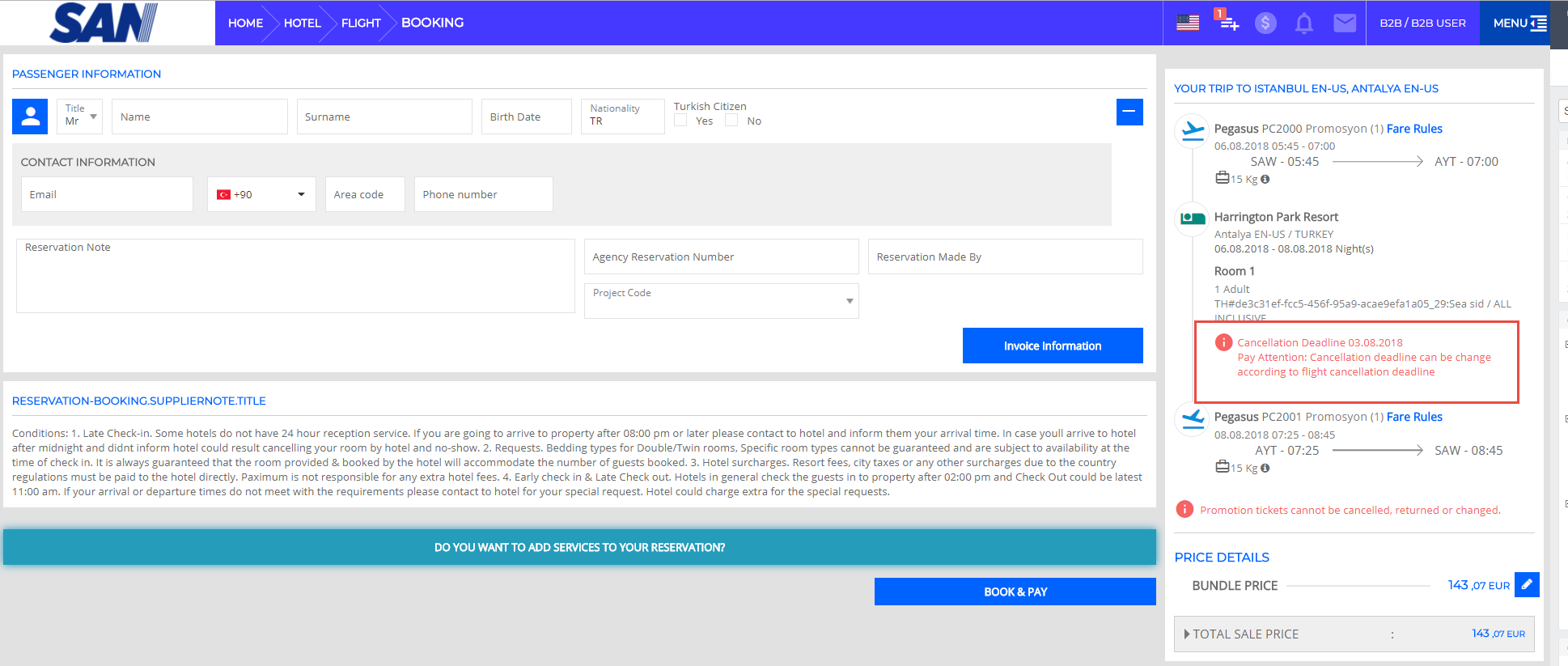
Task: Go to the HOTEL navigation step
Action: tap(302, 23)
